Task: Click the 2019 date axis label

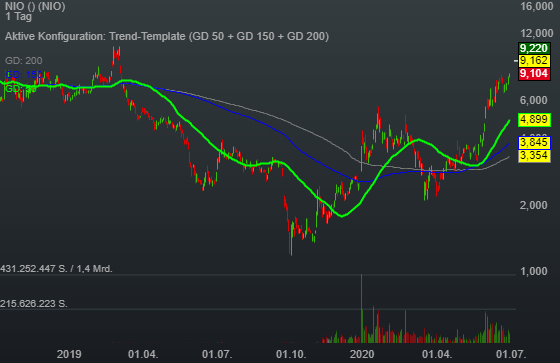Action: pos(69,354)
